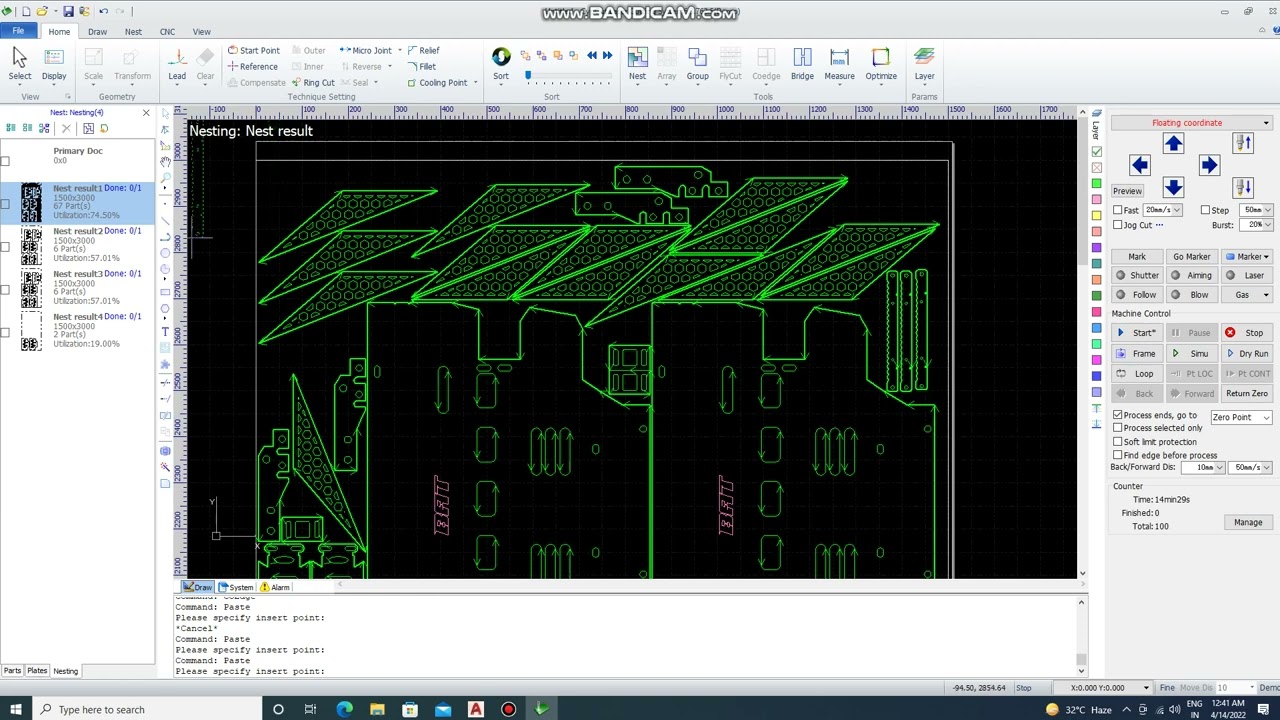Click the Group tool icon
The image size is (1280, 720).
(x=697, y=64)
